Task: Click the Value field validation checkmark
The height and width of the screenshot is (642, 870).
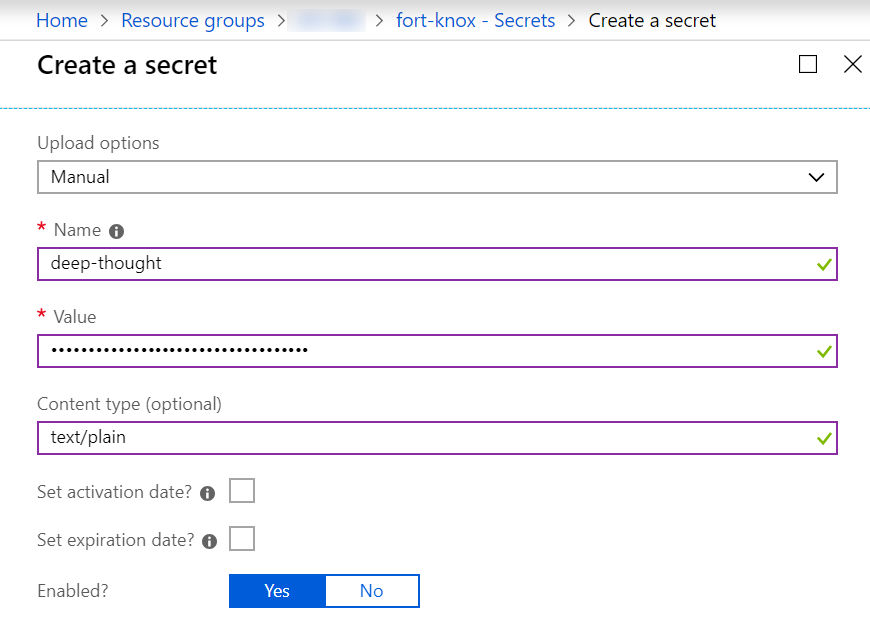Action: tap(824, 352)
